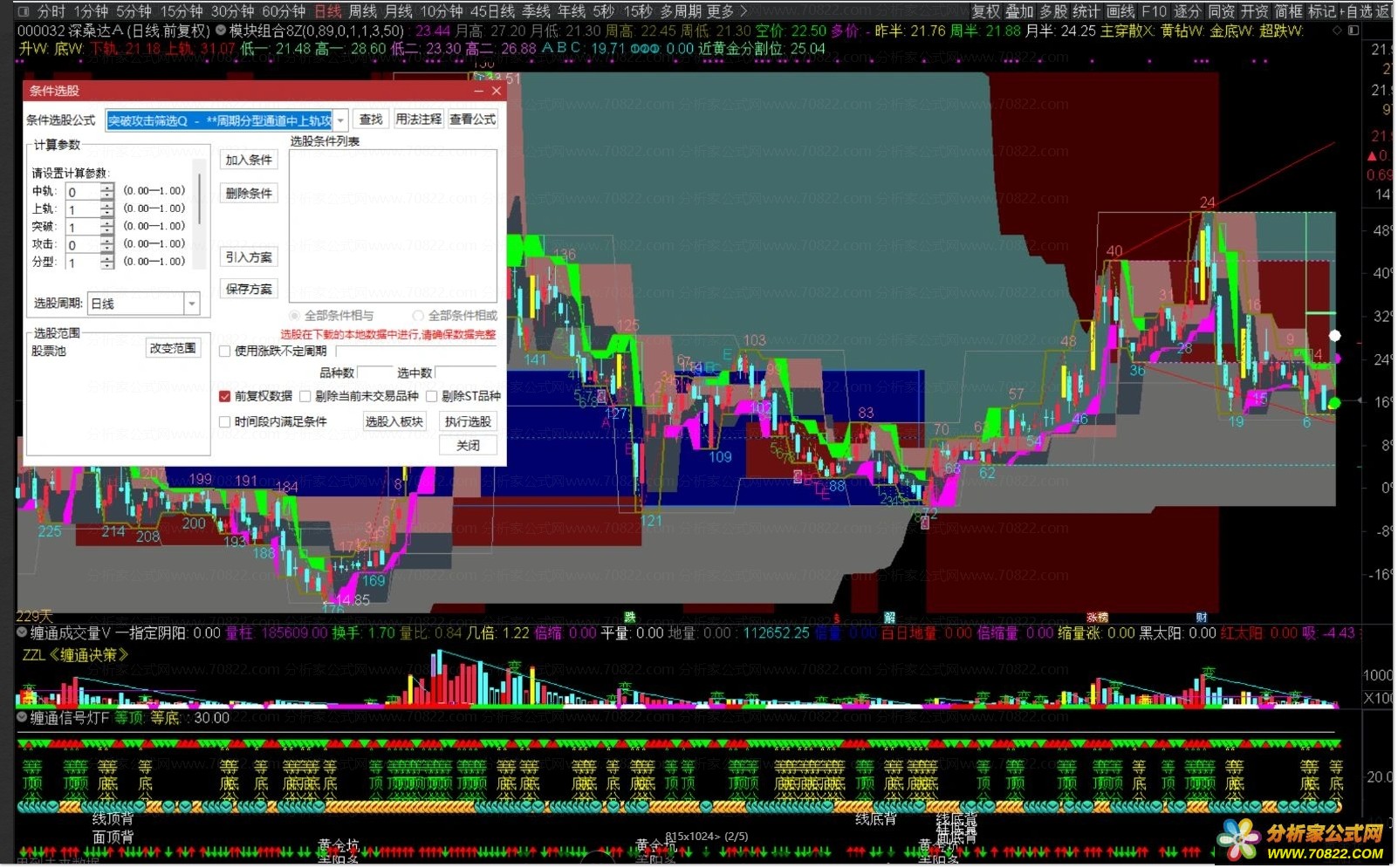Click the round icon beside 缠通成交量V indicator
Image resolution: width=1398 pixels, height=868 pixels.
[23, 633]
